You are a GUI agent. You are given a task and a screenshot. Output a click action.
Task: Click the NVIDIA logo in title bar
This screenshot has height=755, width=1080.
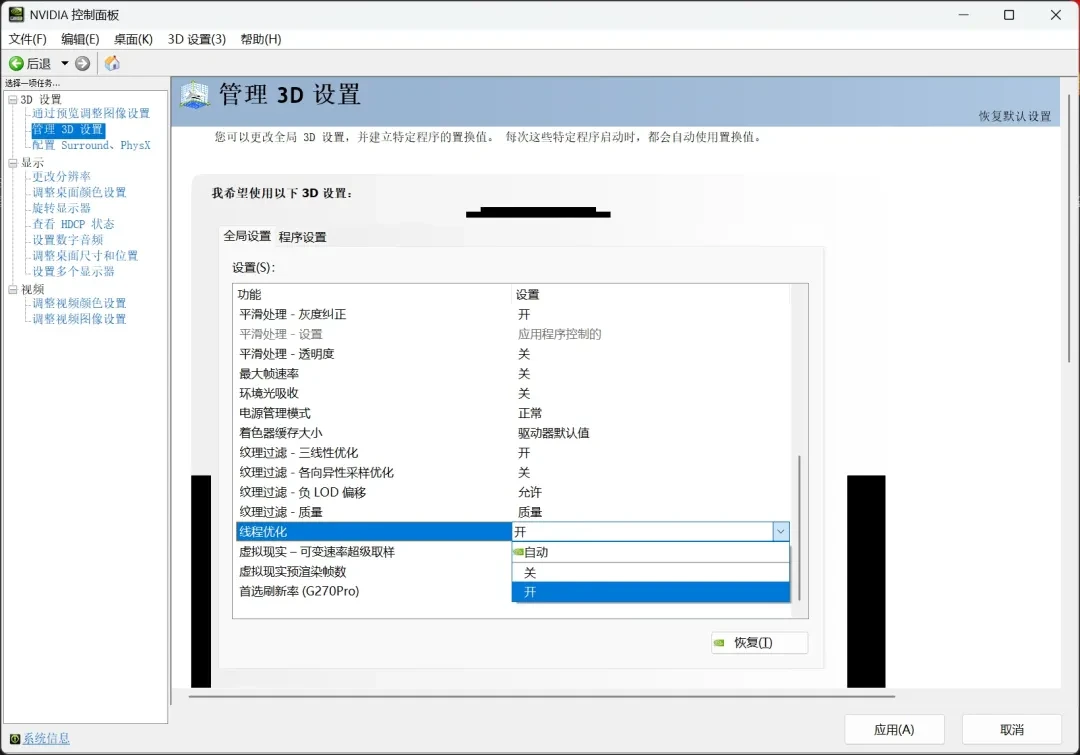click(16, 14)
